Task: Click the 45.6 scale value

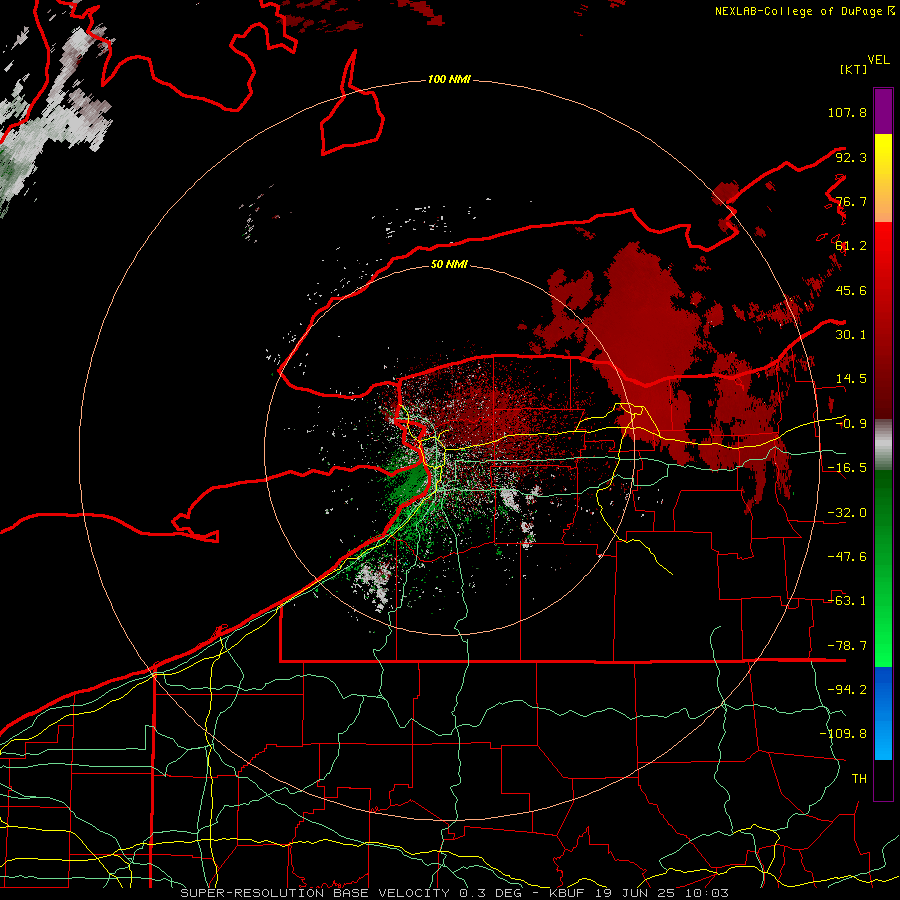Action: pyautogui.click(x=851, y=290)
